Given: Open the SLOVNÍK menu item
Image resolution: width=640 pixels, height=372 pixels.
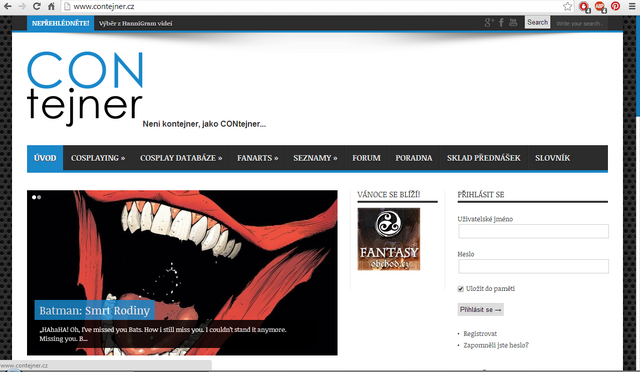Looking at the screenshot, I should 552,158.
